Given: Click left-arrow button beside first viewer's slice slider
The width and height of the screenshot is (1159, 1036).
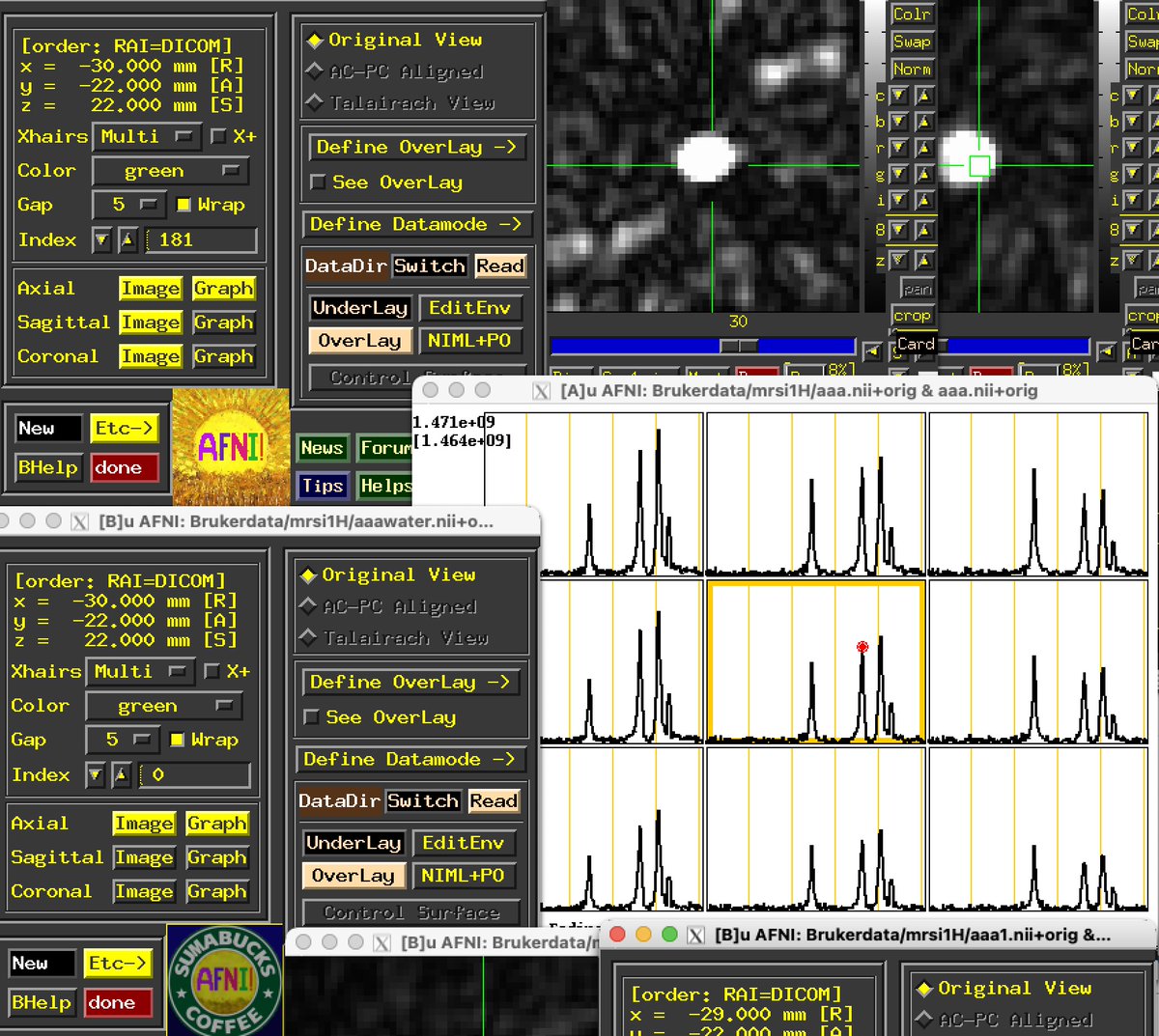Looking at the screenshot, I should coord(872,351).
